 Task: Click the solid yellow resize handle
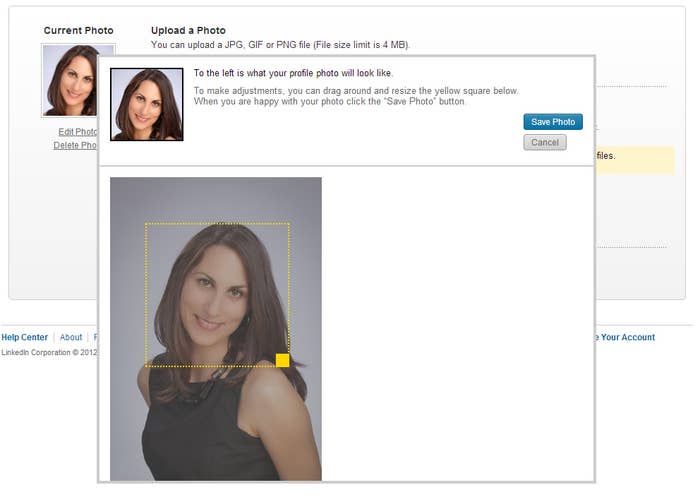tap(283, 360)
